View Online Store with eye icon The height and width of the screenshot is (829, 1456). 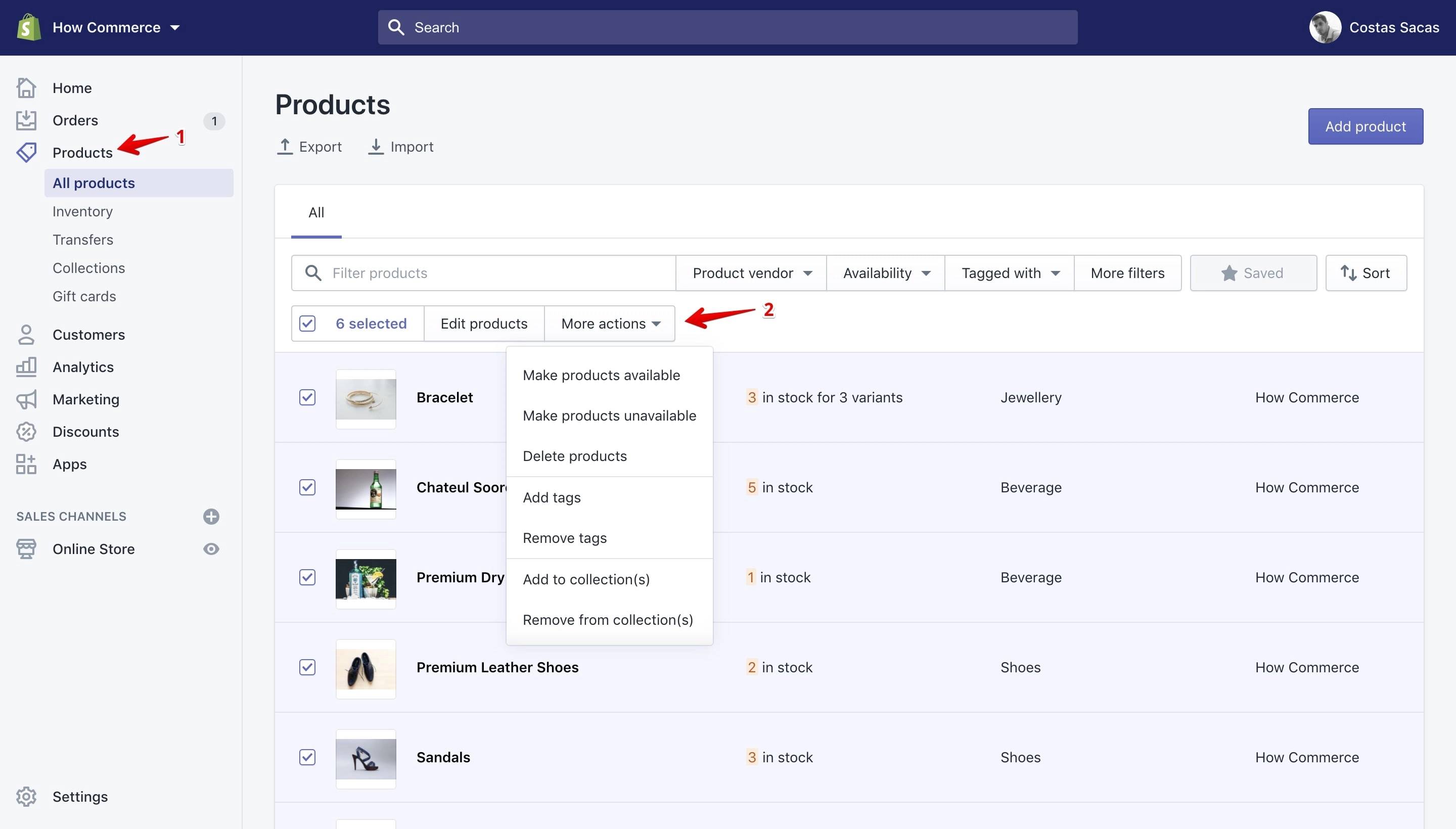(211, 549)
